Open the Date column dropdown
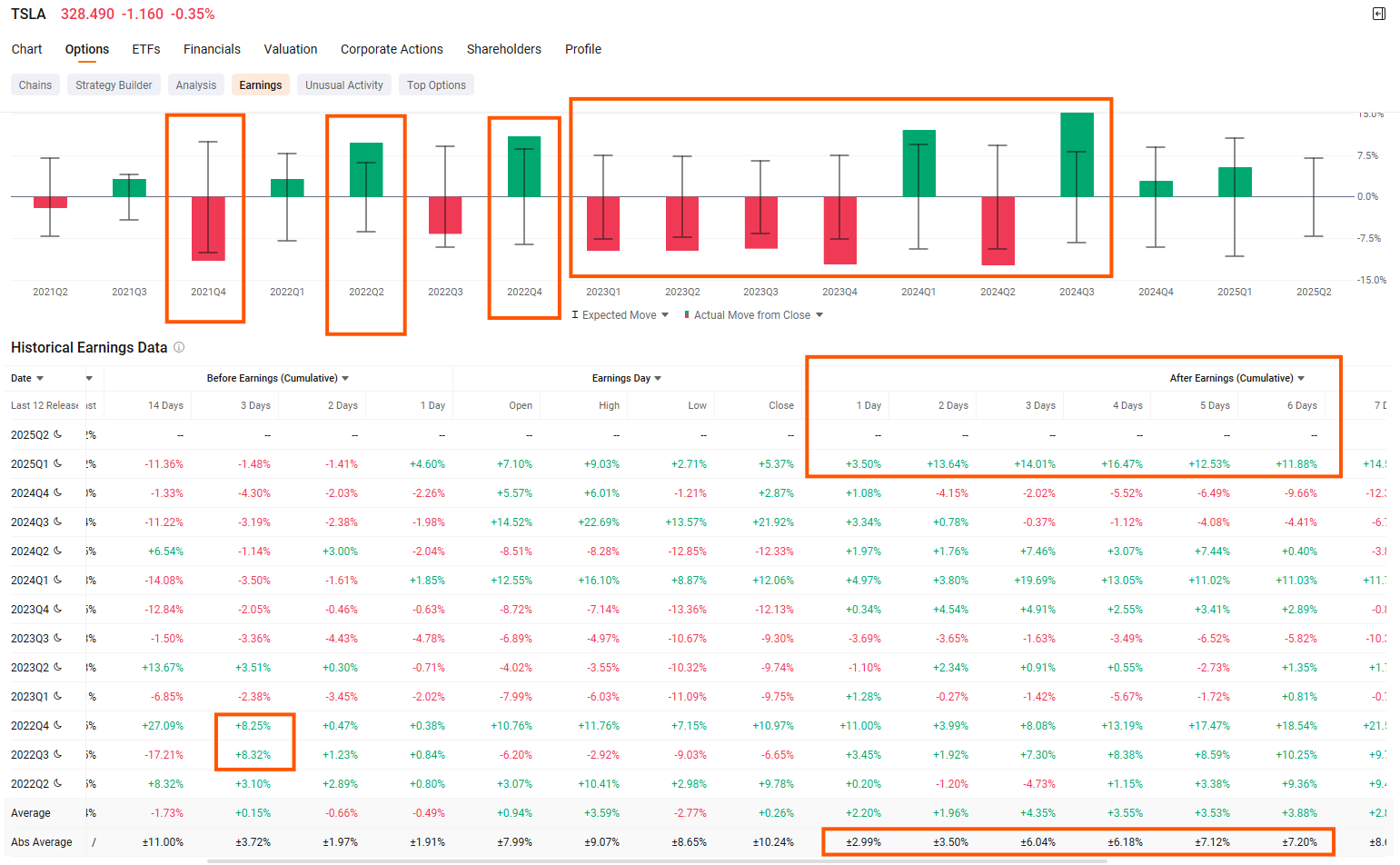 point(40,379)
